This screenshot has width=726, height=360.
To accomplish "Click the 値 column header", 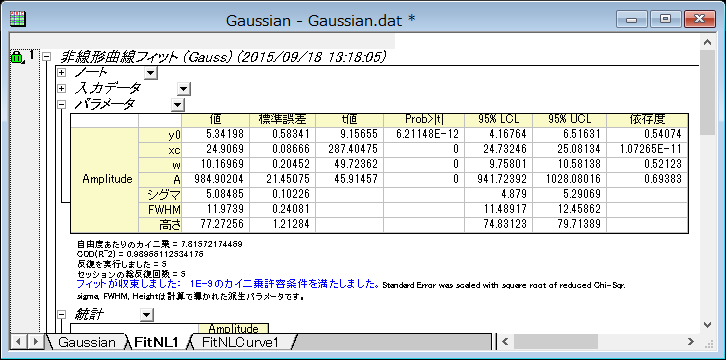I will (x=215, y=119).
